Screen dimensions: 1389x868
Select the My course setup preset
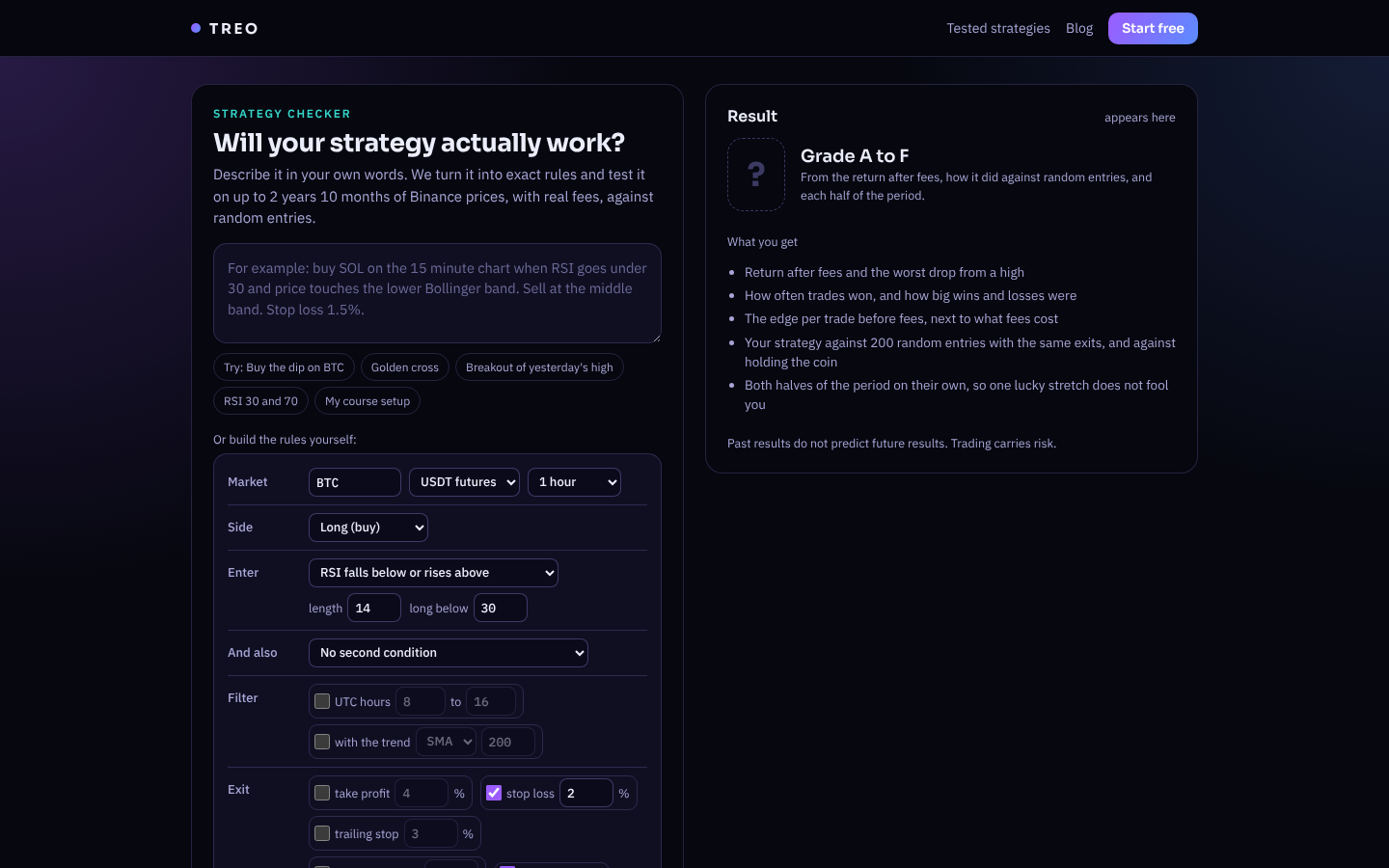[x=368, y=401]
